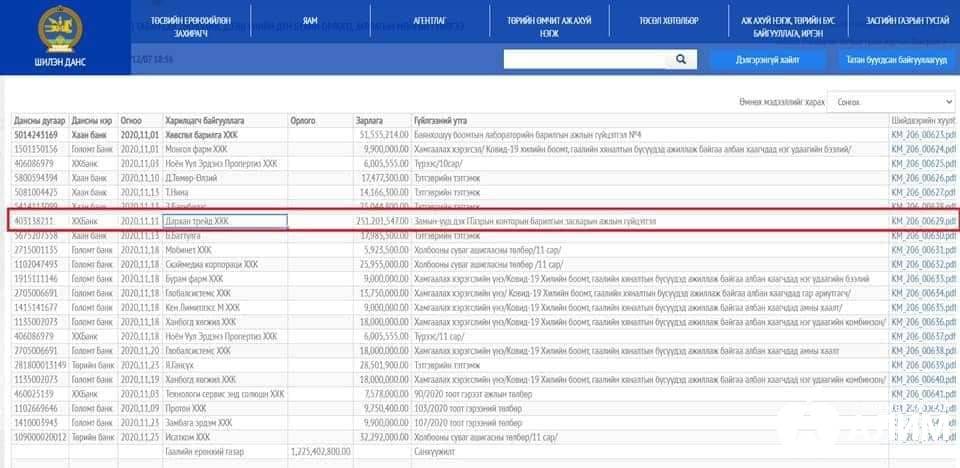Open KM_206_00634.pdf decision file link

tap(924, 293)
